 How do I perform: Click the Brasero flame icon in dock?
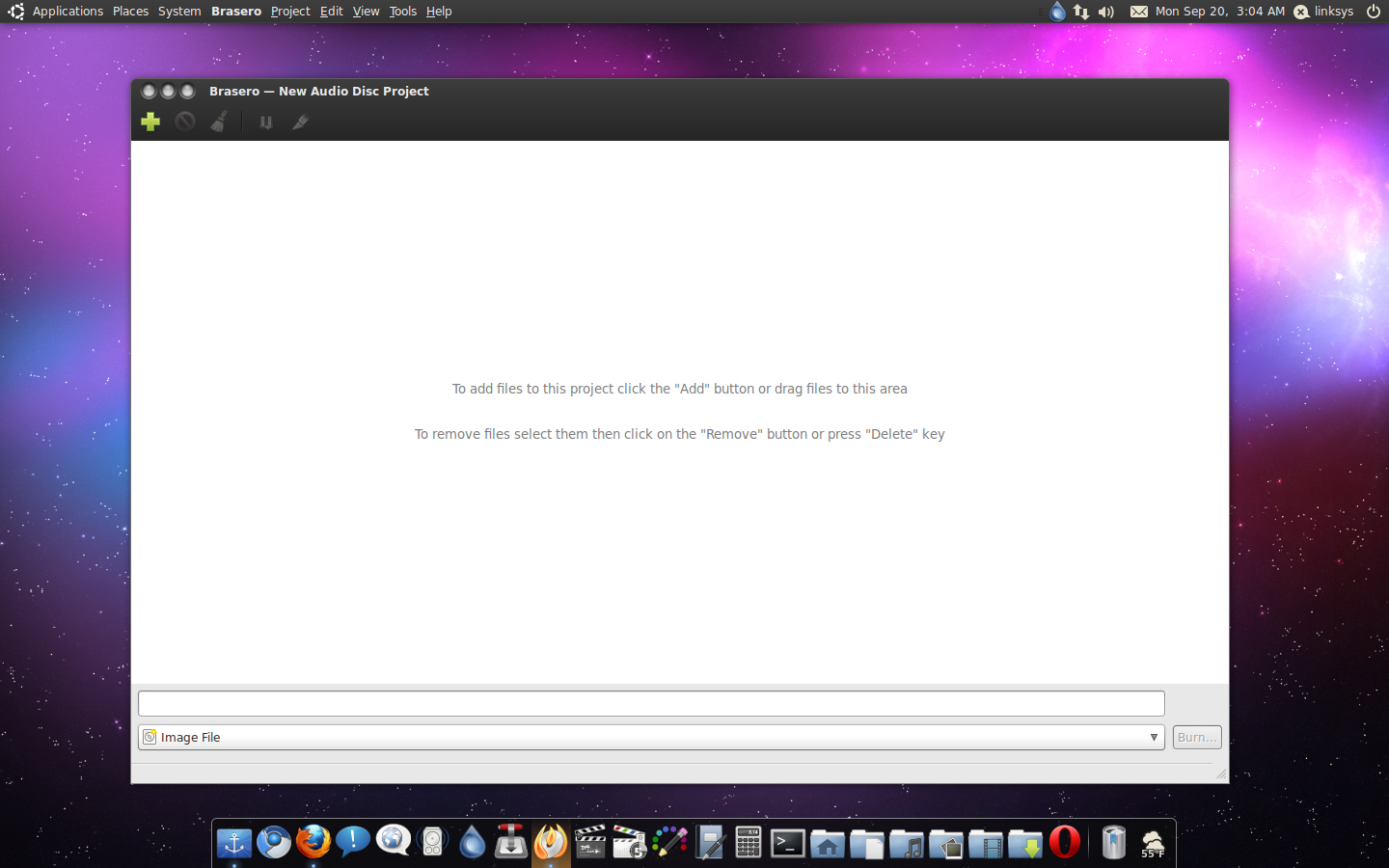click(x=551, y=842)
